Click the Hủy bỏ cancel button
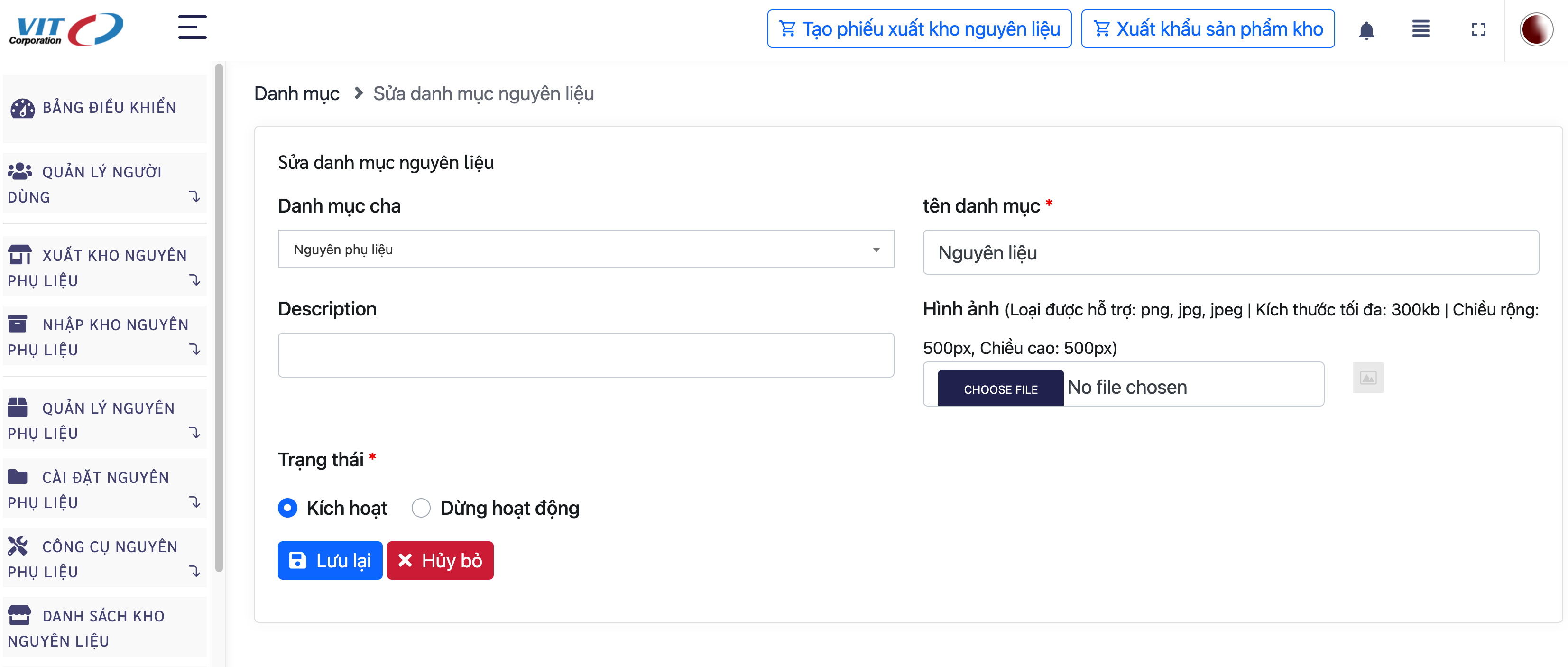1568x667 pixels. tap(440, 561)
